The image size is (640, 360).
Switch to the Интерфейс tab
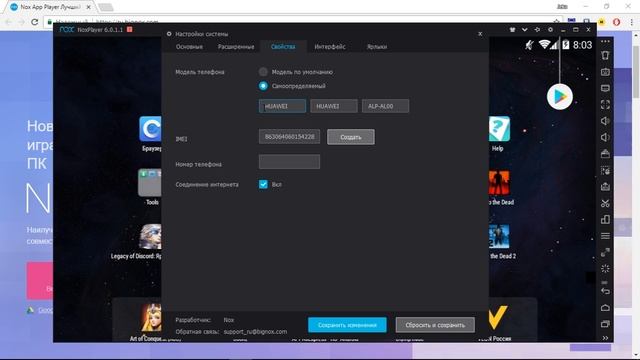(x=330, y=47)
